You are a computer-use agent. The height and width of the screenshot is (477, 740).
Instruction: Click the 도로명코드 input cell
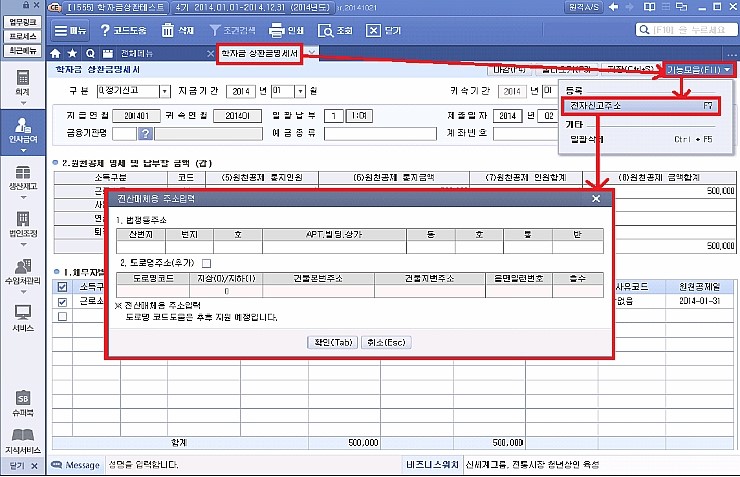click(x=153, y=291)
